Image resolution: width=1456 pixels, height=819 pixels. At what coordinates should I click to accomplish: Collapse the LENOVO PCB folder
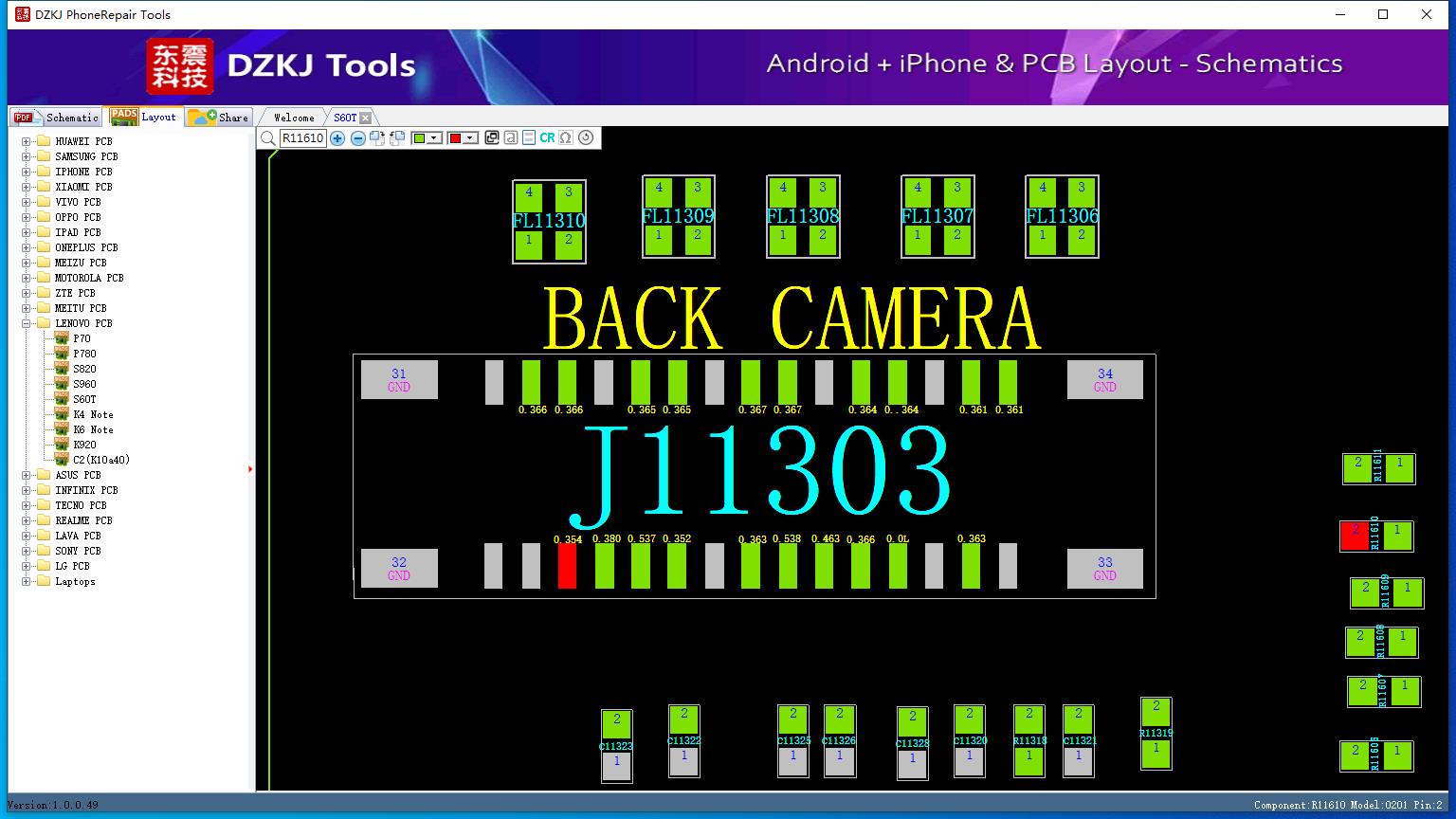tap(27, 323)
